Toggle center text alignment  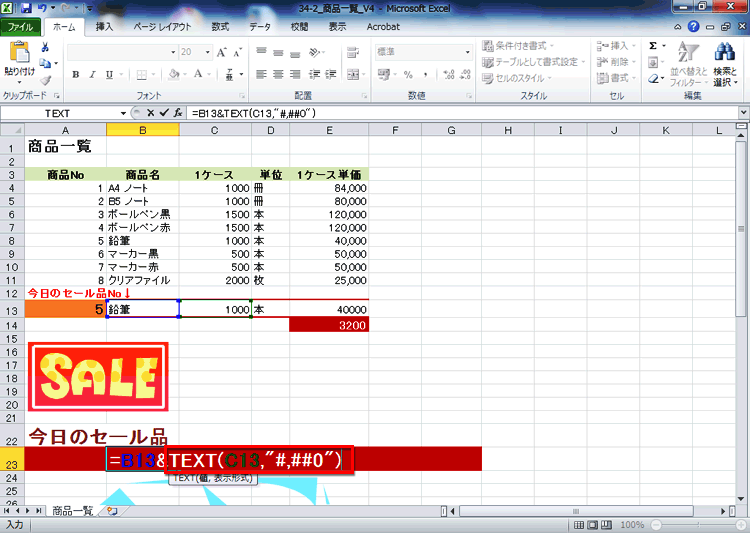click(x=278, y=74)
